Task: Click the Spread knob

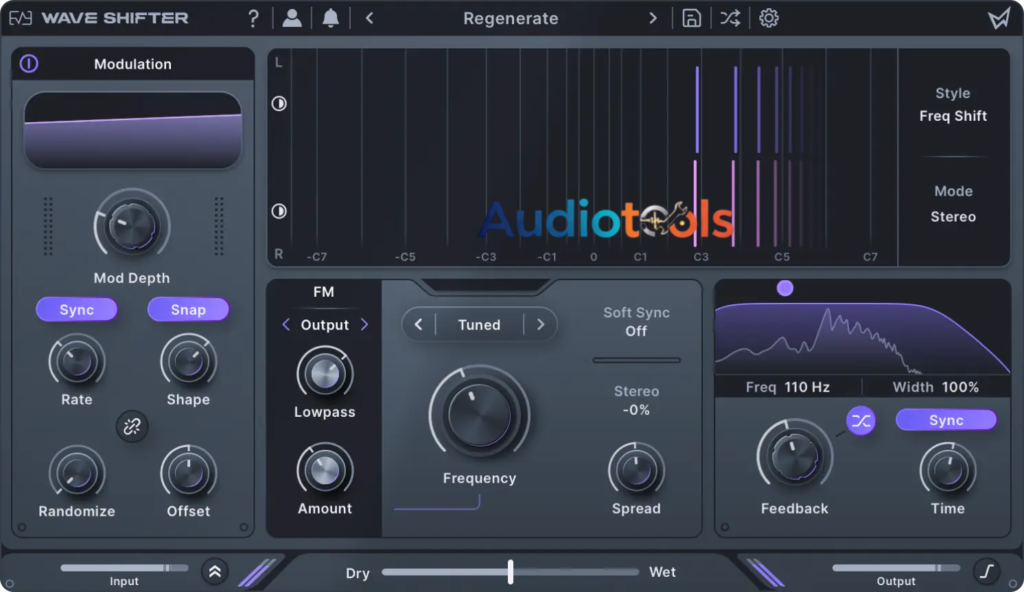Action: (636, 470)
